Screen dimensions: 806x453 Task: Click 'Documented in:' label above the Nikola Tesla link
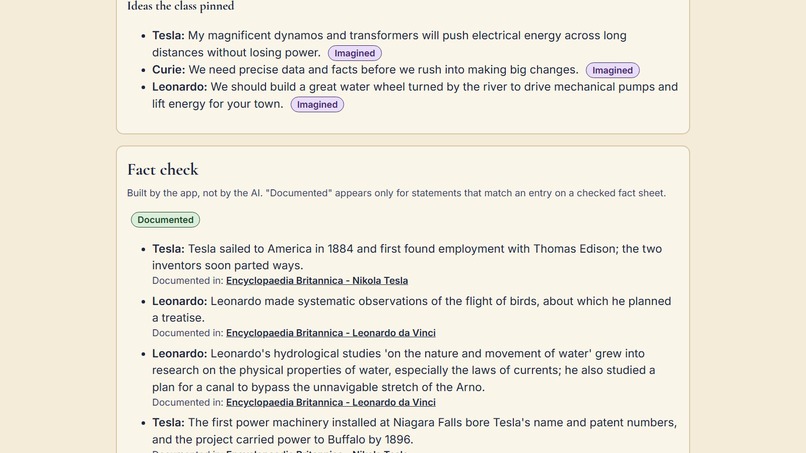[188, 281]
